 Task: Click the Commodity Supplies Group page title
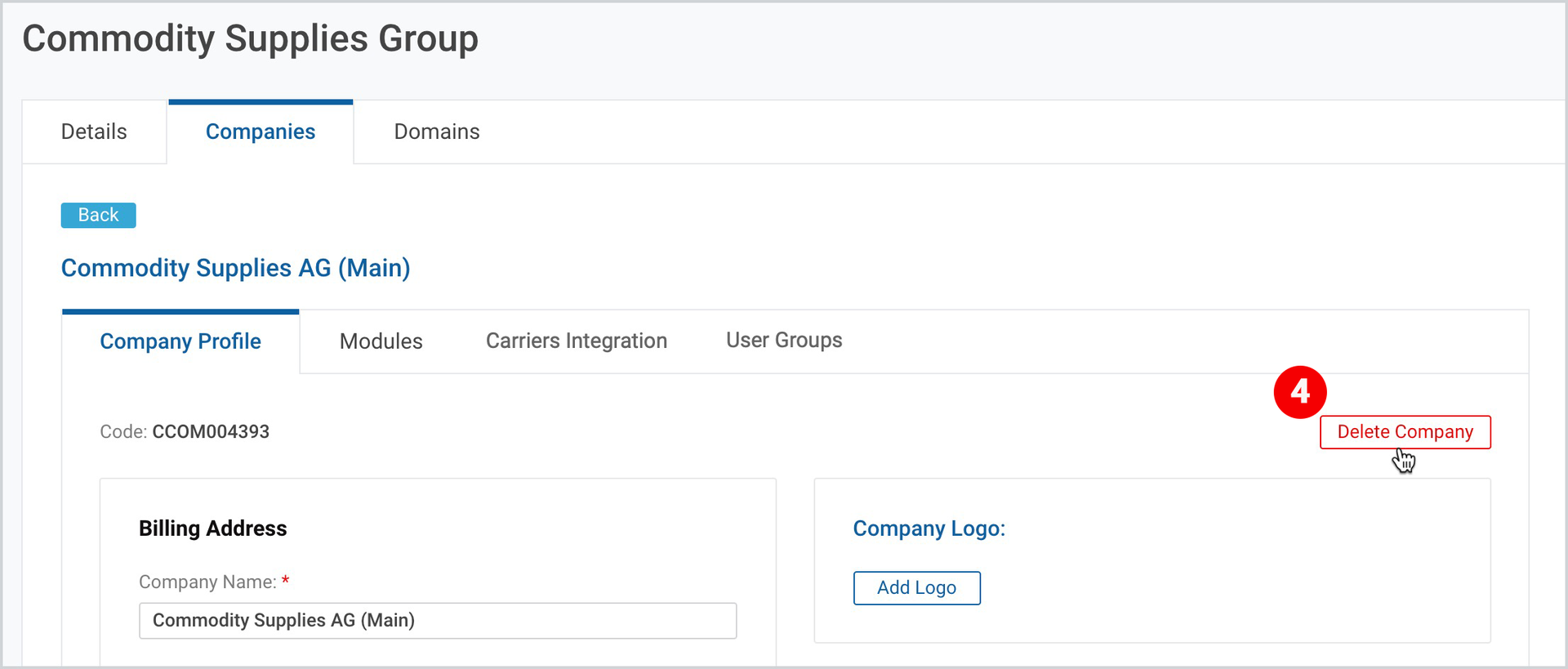point(251,38)
